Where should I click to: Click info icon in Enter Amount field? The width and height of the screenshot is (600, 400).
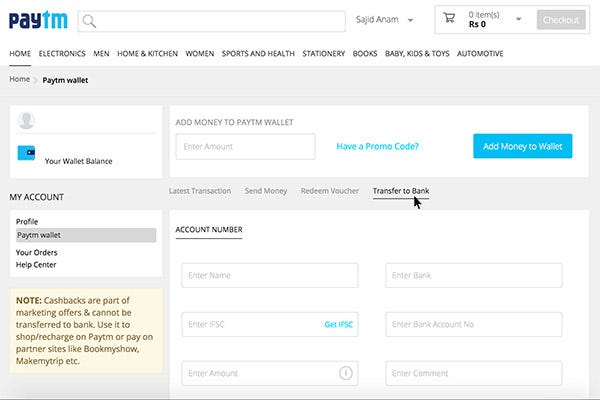(346, 373)
